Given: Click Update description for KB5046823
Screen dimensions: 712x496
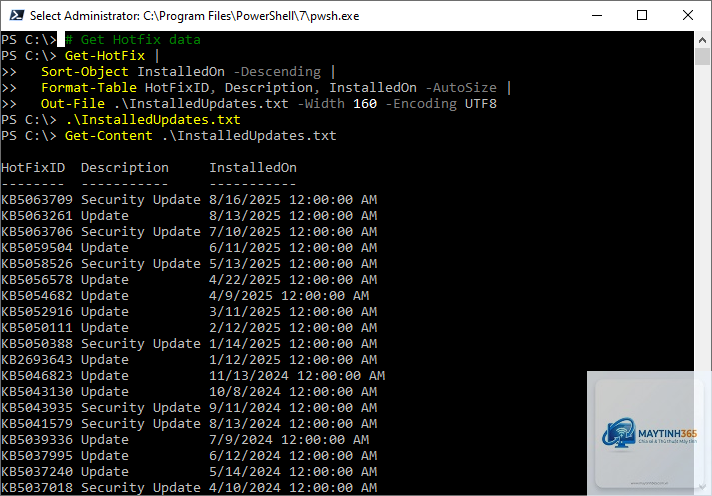Looking at the screenshot, I should pos(105,376).
